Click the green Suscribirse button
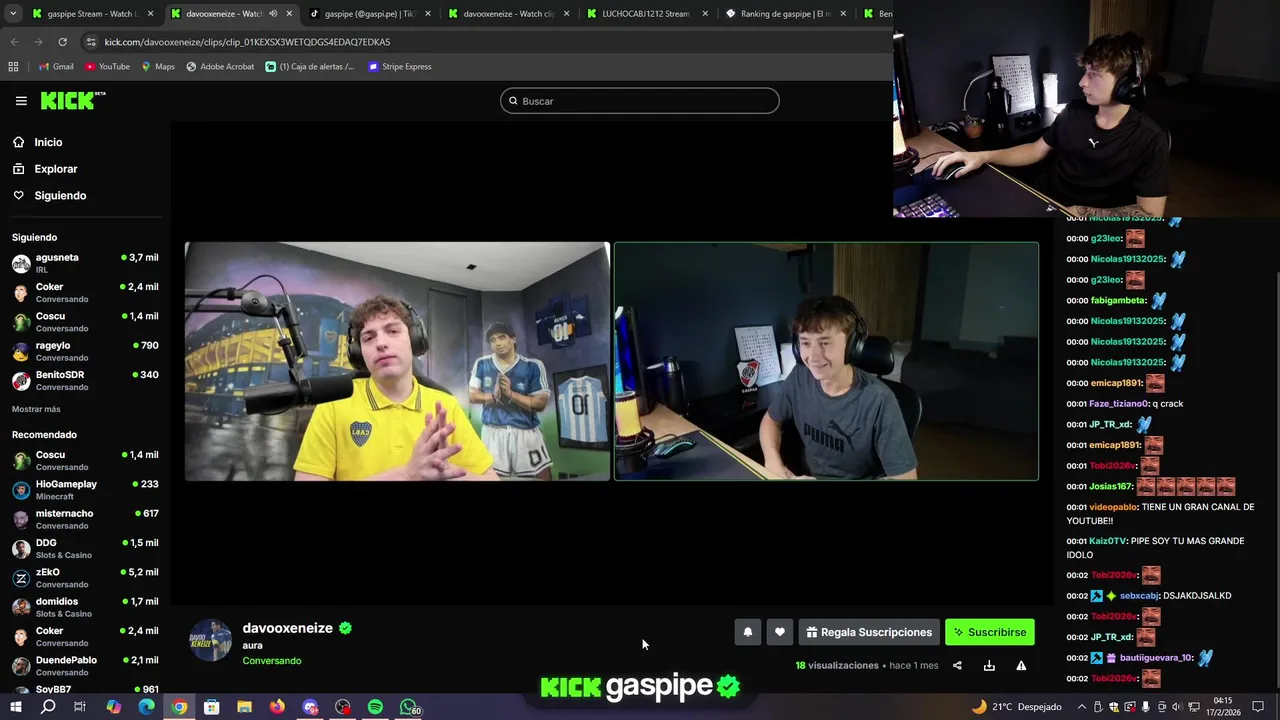 [x=990, y=632]
